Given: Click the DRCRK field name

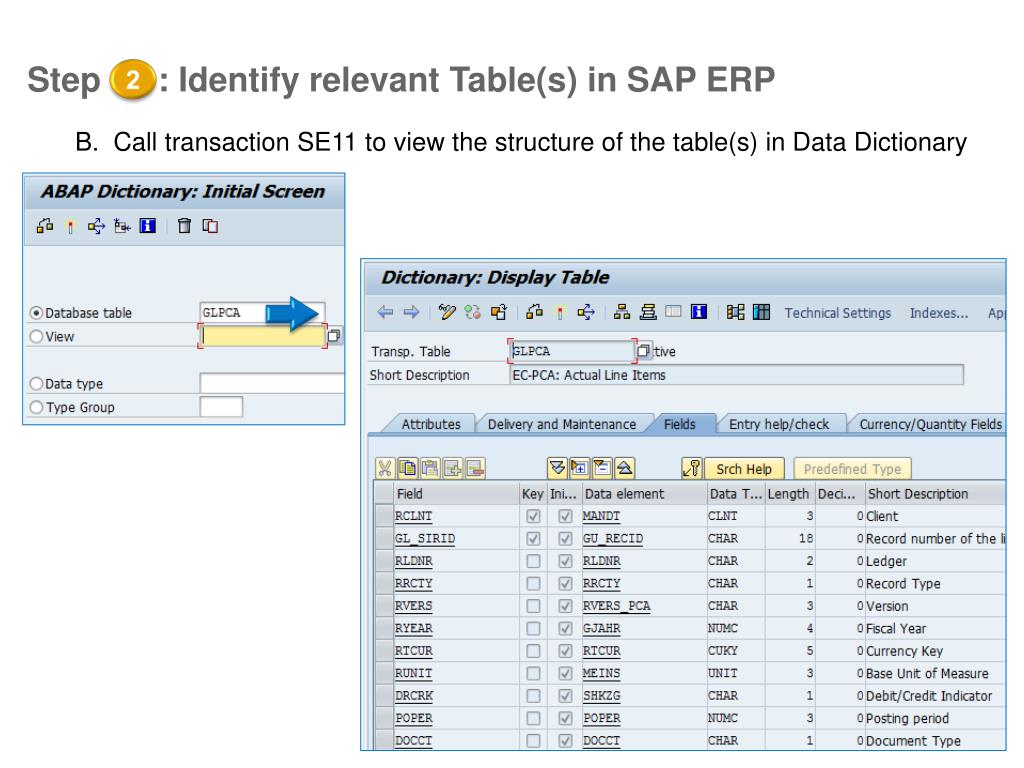Looking at the screenshot, I should pyautogui.click(x=414, y=696).
